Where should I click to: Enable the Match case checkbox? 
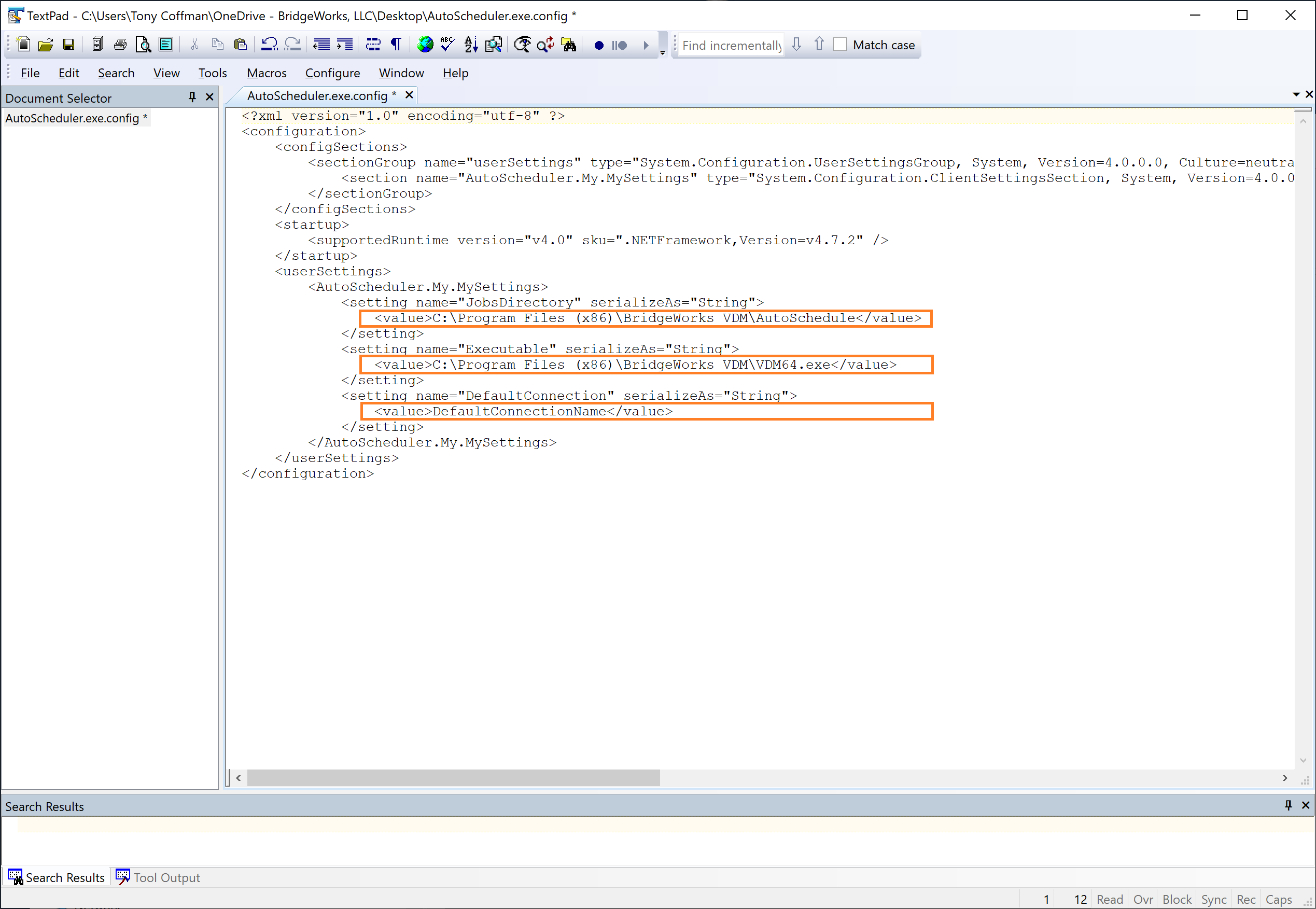pyautogui.click(x=840, y=45)
